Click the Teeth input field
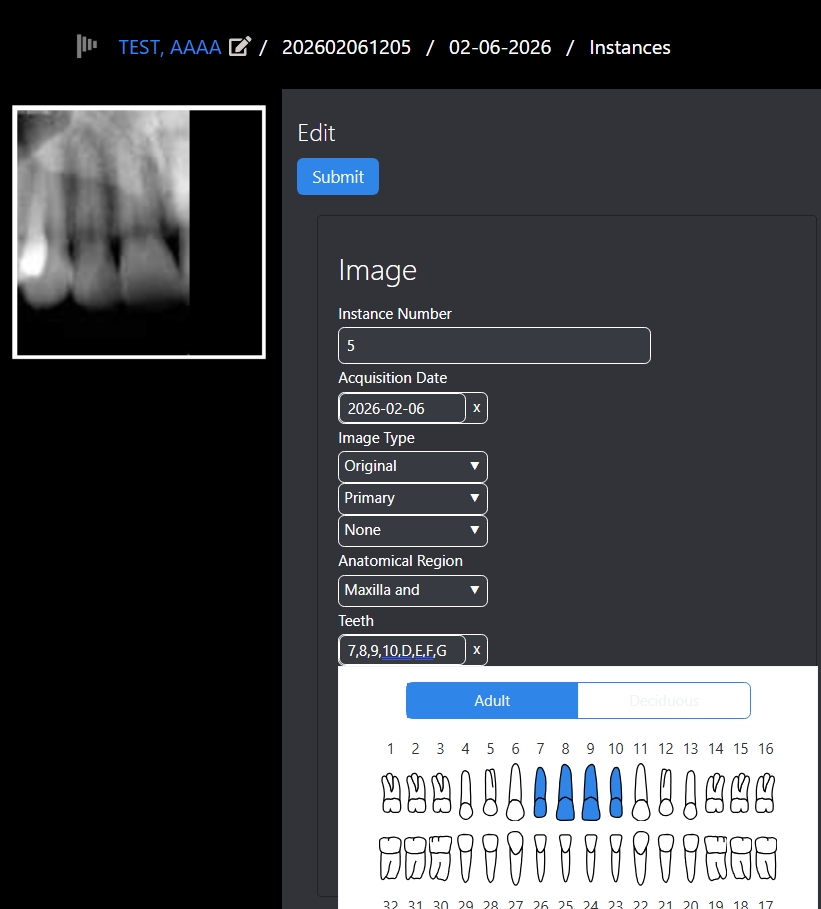 [x=402, y=650]
